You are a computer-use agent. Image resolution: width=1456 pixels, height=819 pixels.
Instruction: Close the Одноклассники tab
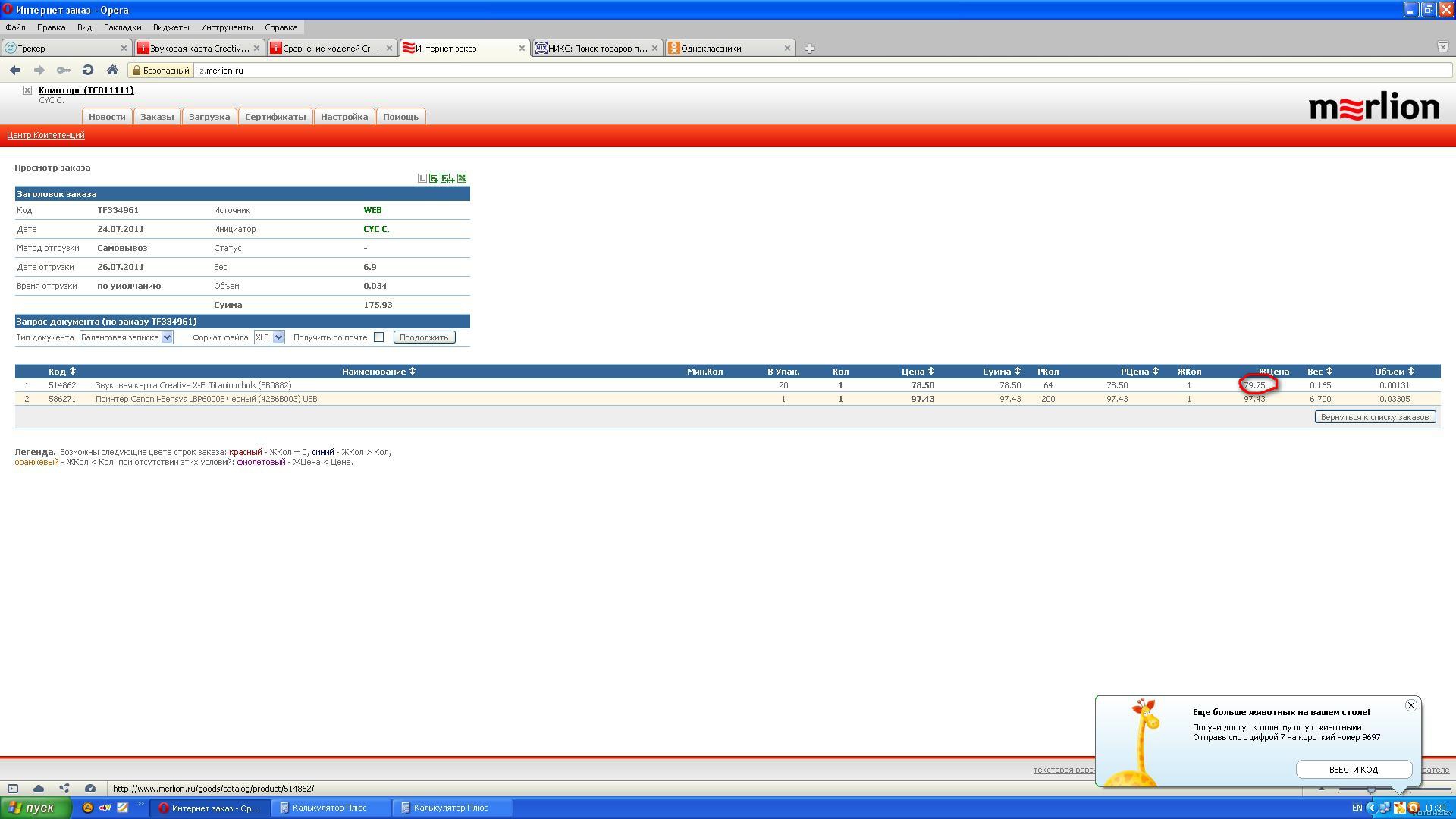(787, 48)
